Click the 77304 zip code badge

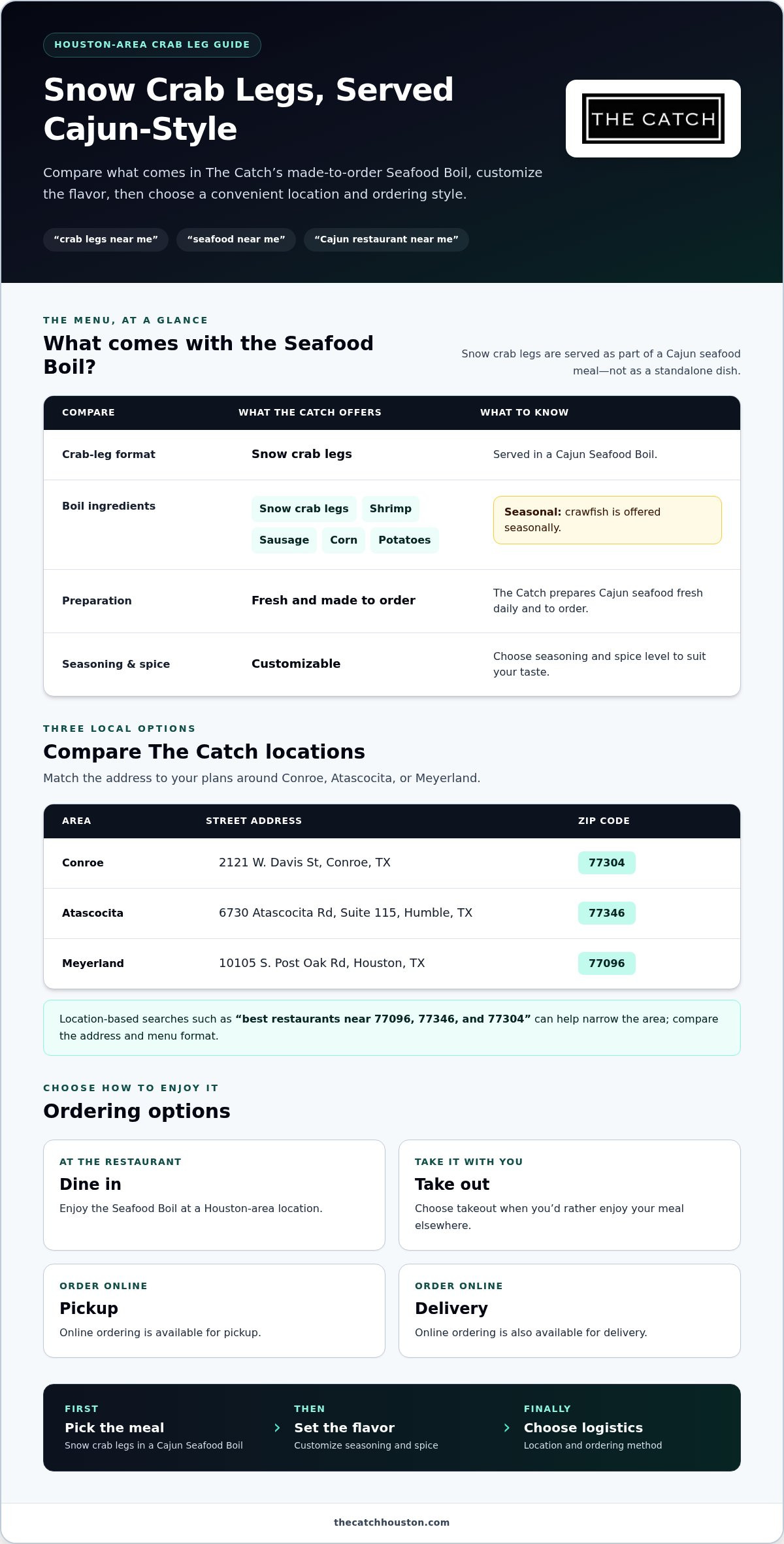tap(607, 862)
